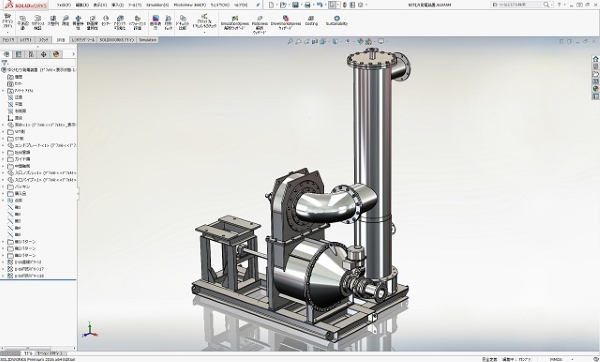The image size is (600, 362).
Task: Open the Costing tool
Action: point(311,20)
